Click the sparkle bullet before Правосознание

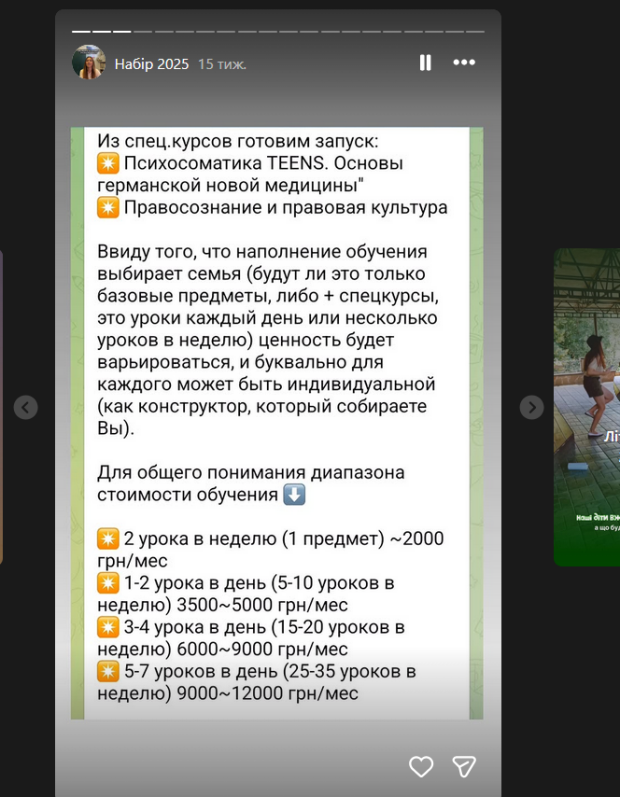[108, 208]
